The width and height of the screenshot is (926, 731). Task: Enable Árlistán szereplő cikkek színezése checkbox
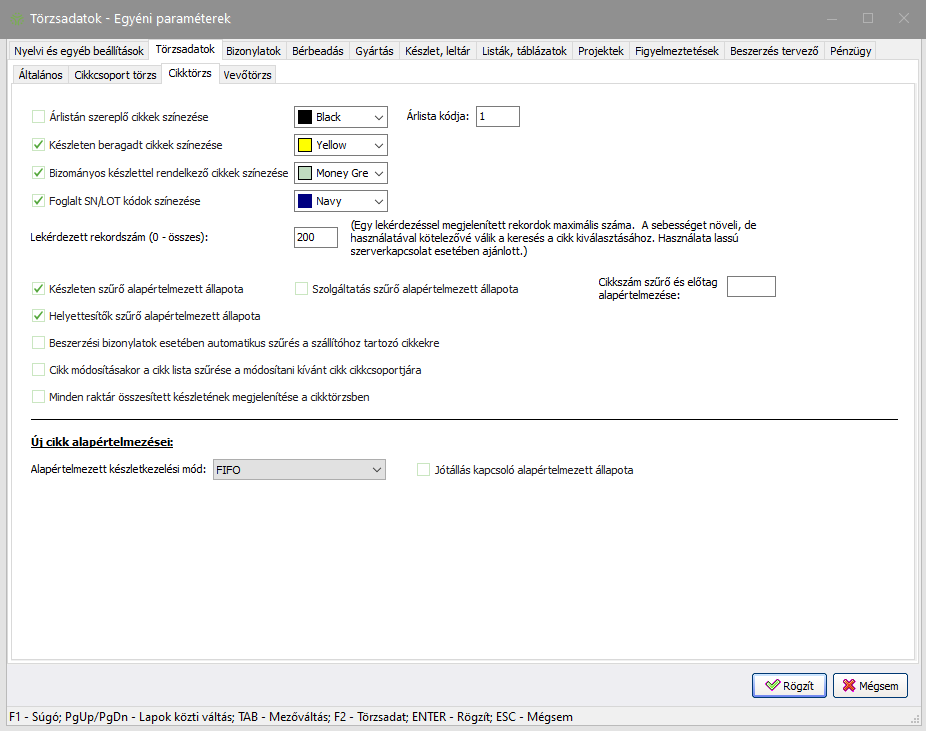39,117
